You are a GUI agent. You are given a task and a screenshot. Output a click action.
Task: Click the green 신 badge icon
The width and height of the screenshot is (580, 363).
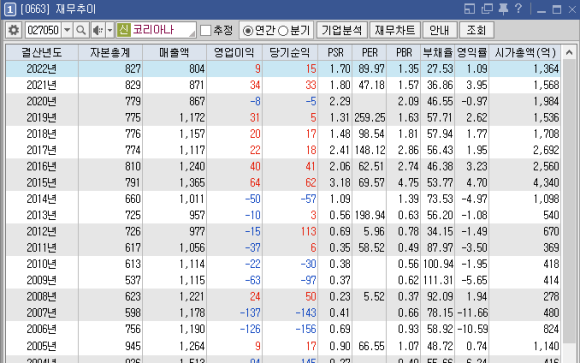click(x=124, y=30)
